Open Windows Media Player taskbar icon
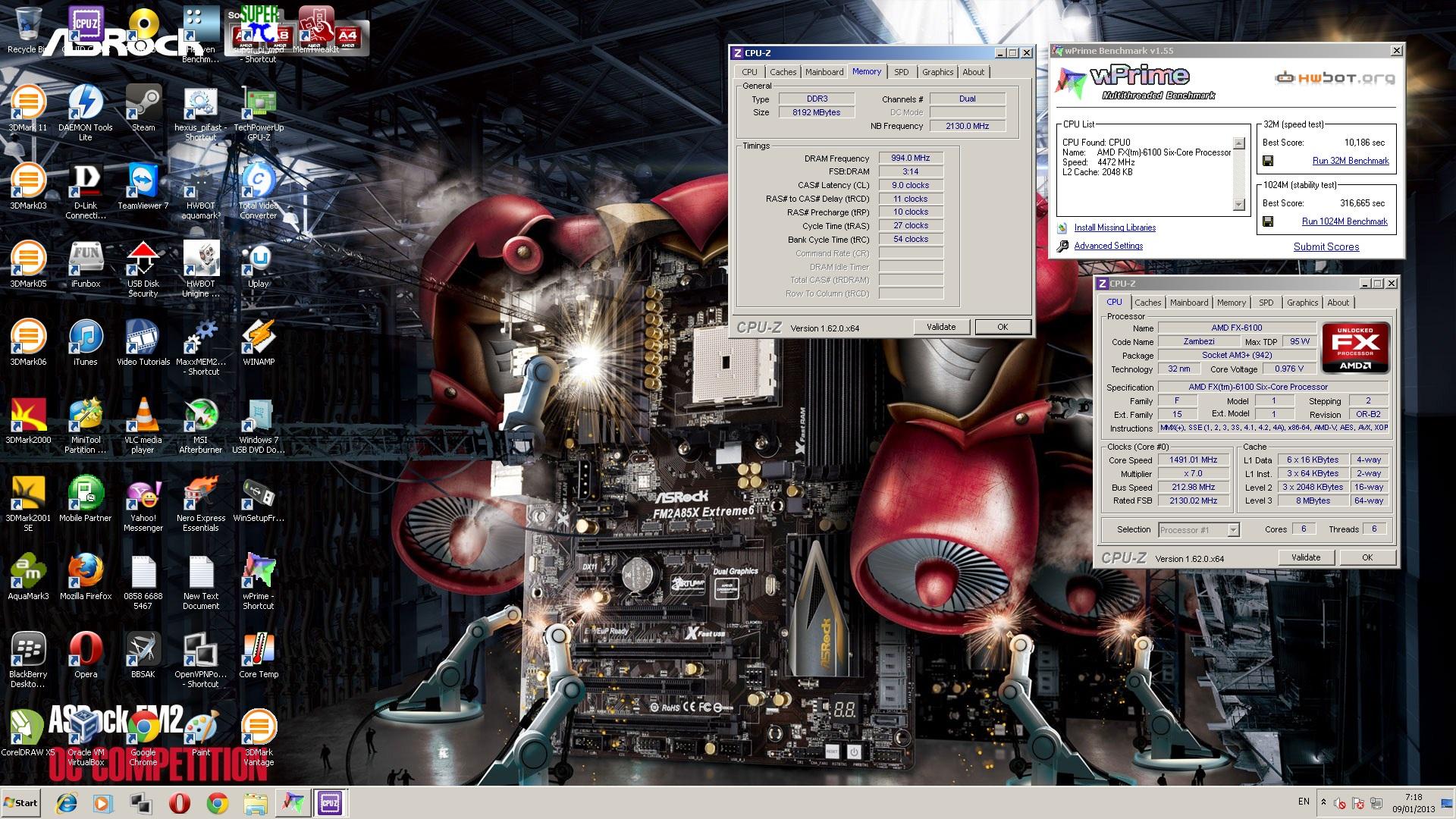Image resolution: width=1456 pixels, height=819 pixels. point(103,803)
